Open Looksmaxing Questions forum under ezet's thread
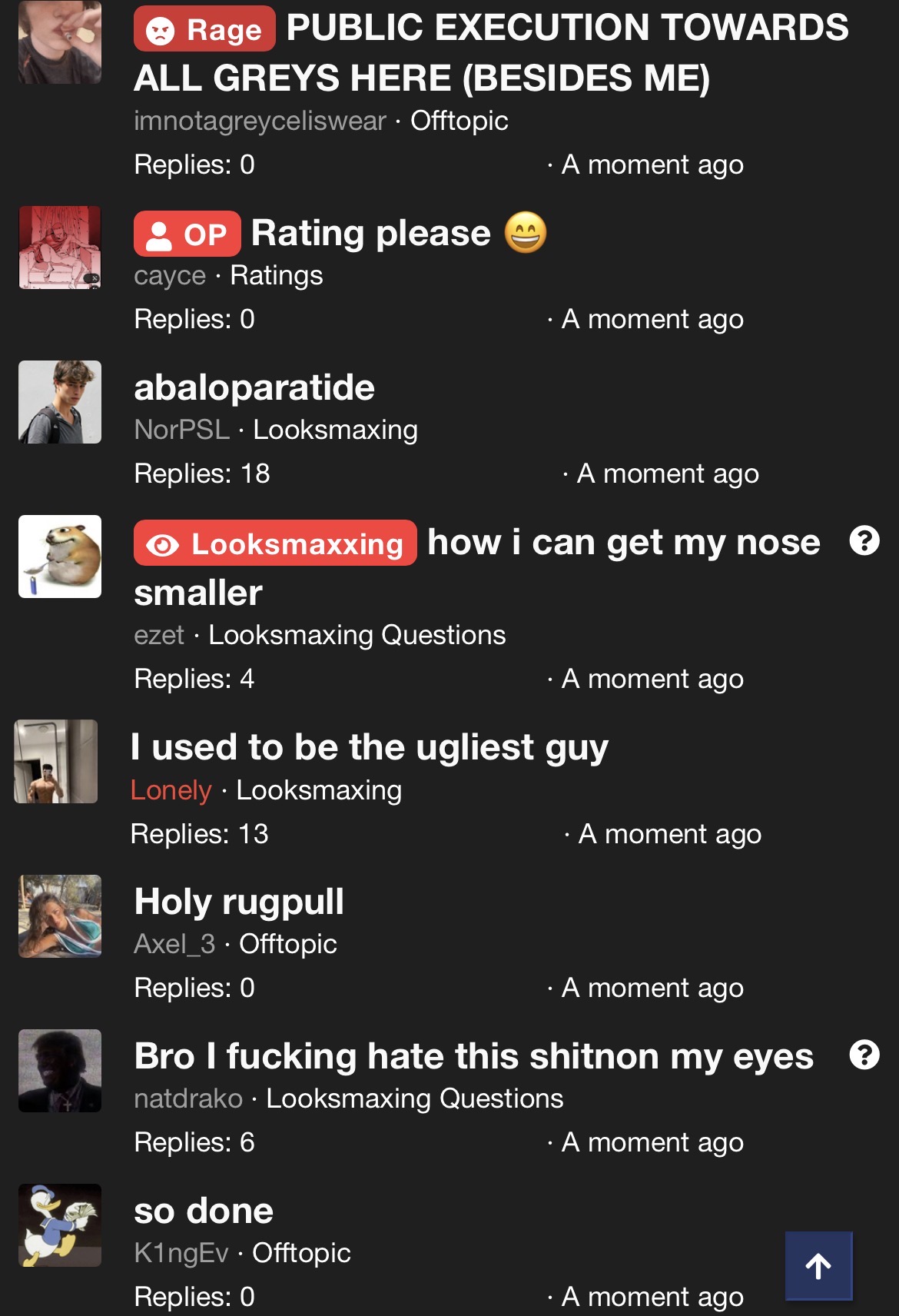 pos(357,635)
